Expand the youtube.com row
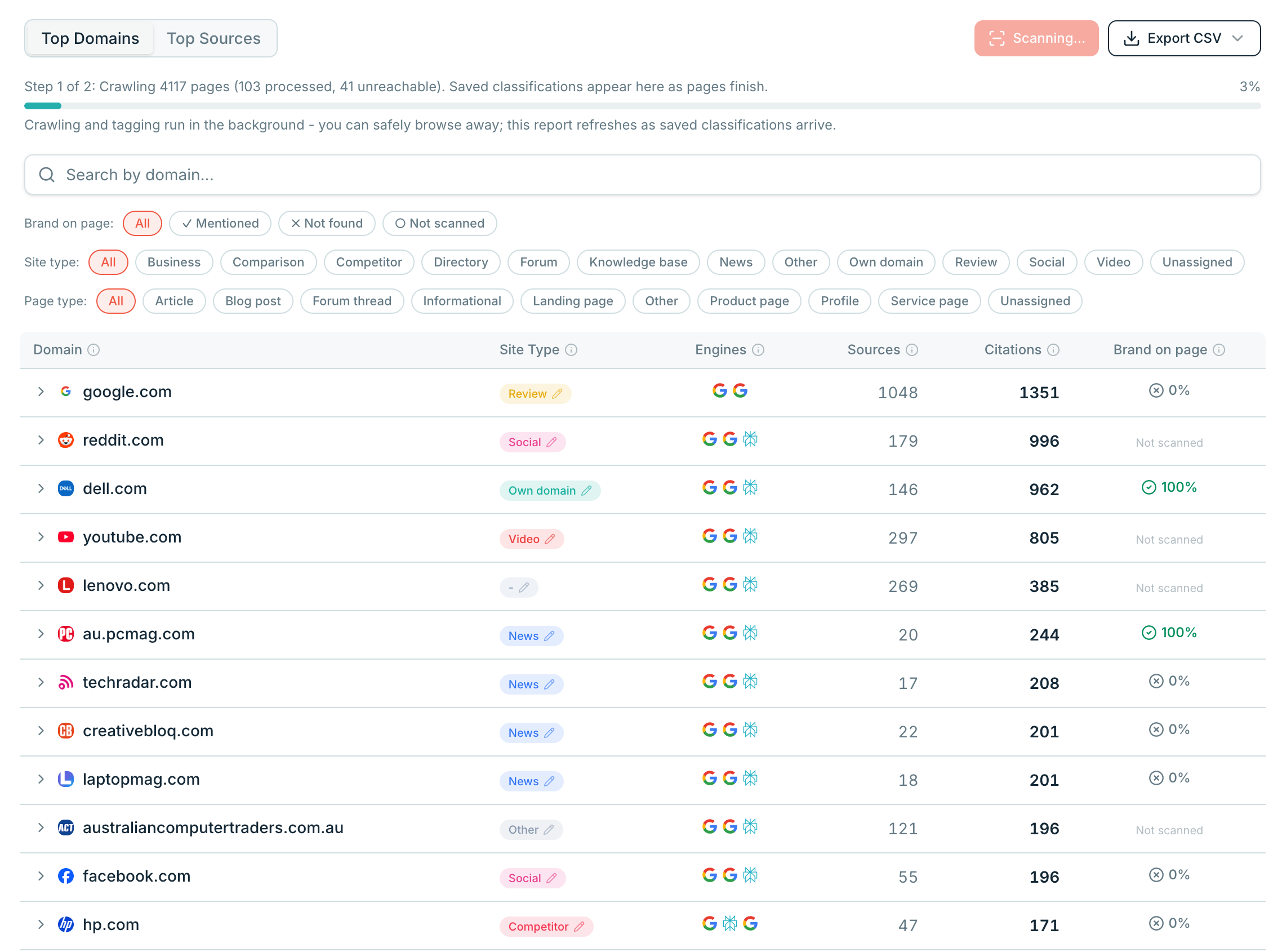This screenshot has height=952, width=1282. point(41,537)
